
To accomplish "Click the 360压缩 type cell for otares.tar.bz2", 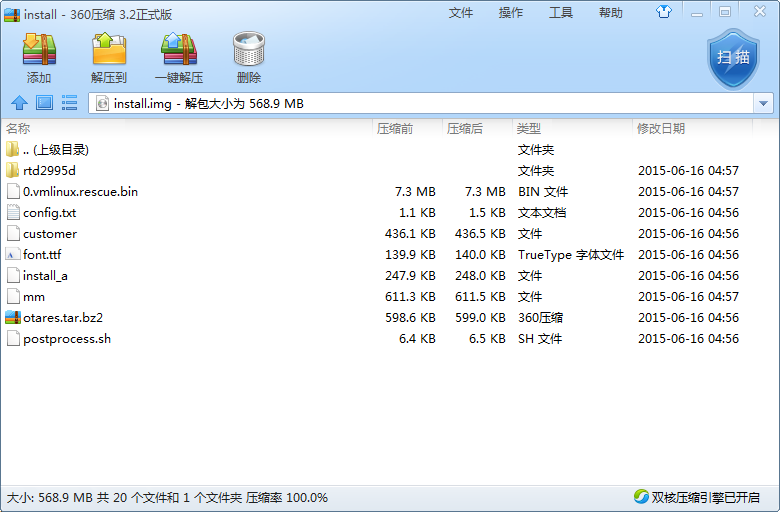I will click(540, 317).
